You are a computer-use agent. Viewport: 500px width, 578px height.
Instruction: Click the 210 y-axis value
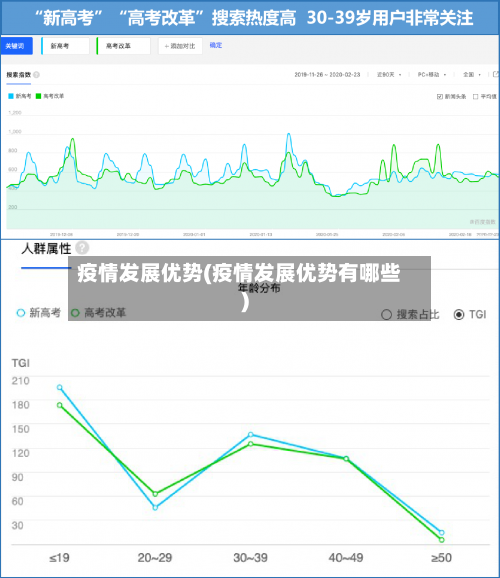click(21, 381)
